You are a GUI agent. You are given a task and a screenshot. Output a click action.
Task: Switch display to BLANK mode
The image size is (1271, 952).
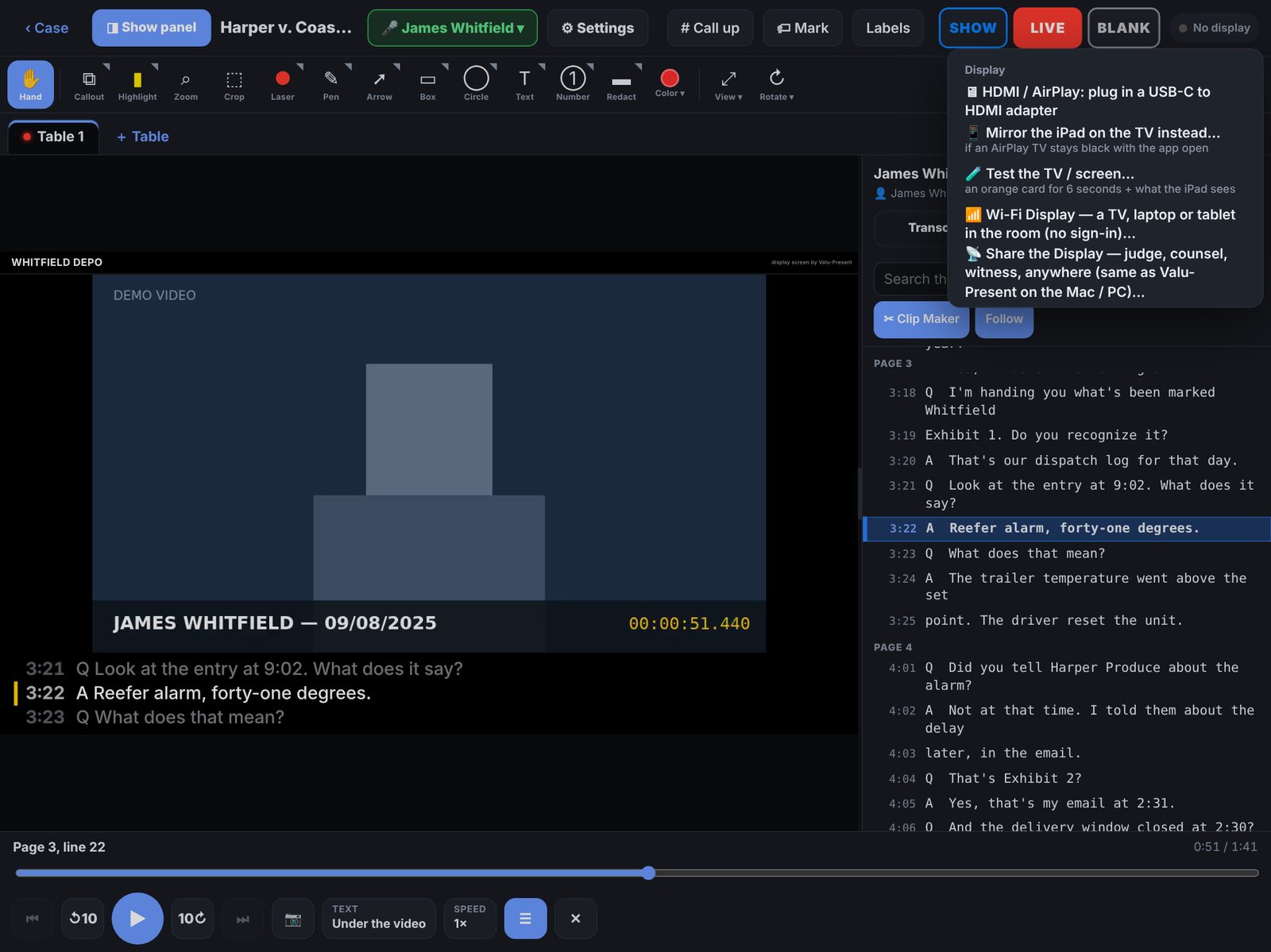tap(1124, 28)
